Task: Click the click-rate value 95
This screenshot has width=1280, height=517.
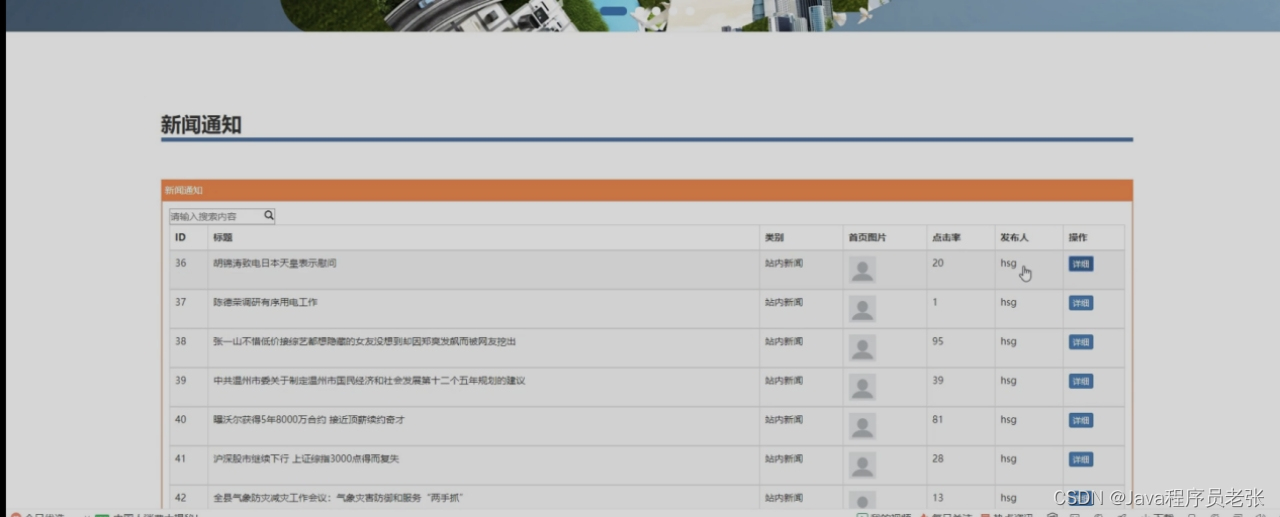Action: [938, 341]
